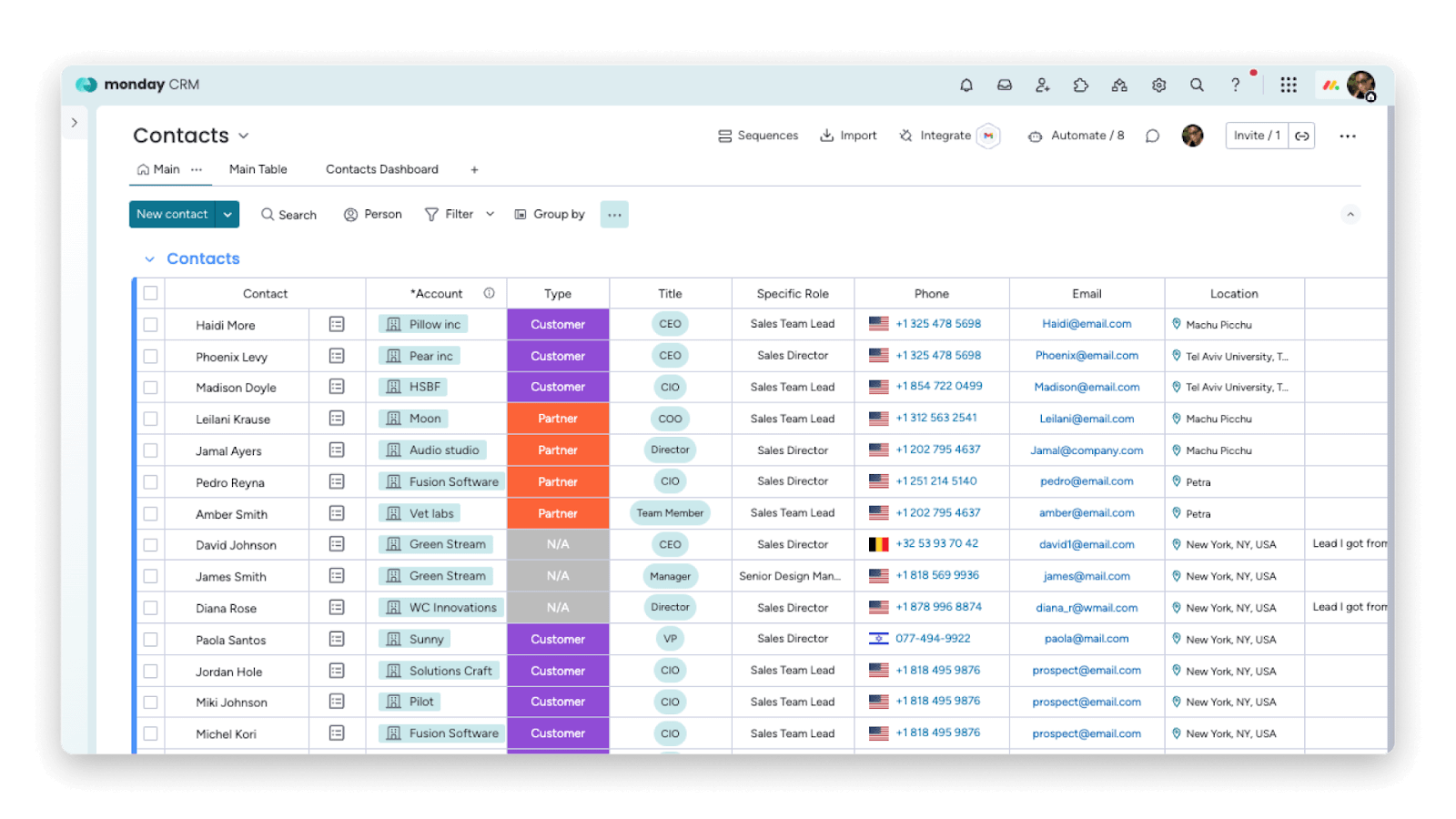Open the Import option
This screenshot has height=819, width=1456.
tap(848, 136)
